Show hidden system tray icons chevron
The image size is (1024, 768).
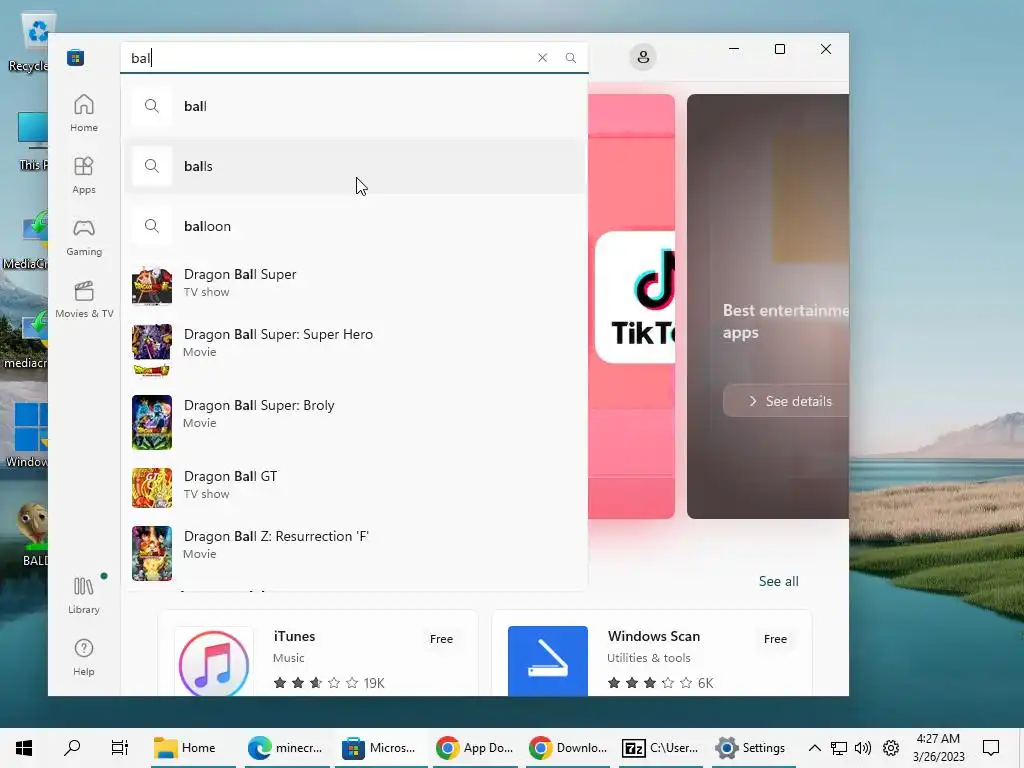[x=814, y=748]
